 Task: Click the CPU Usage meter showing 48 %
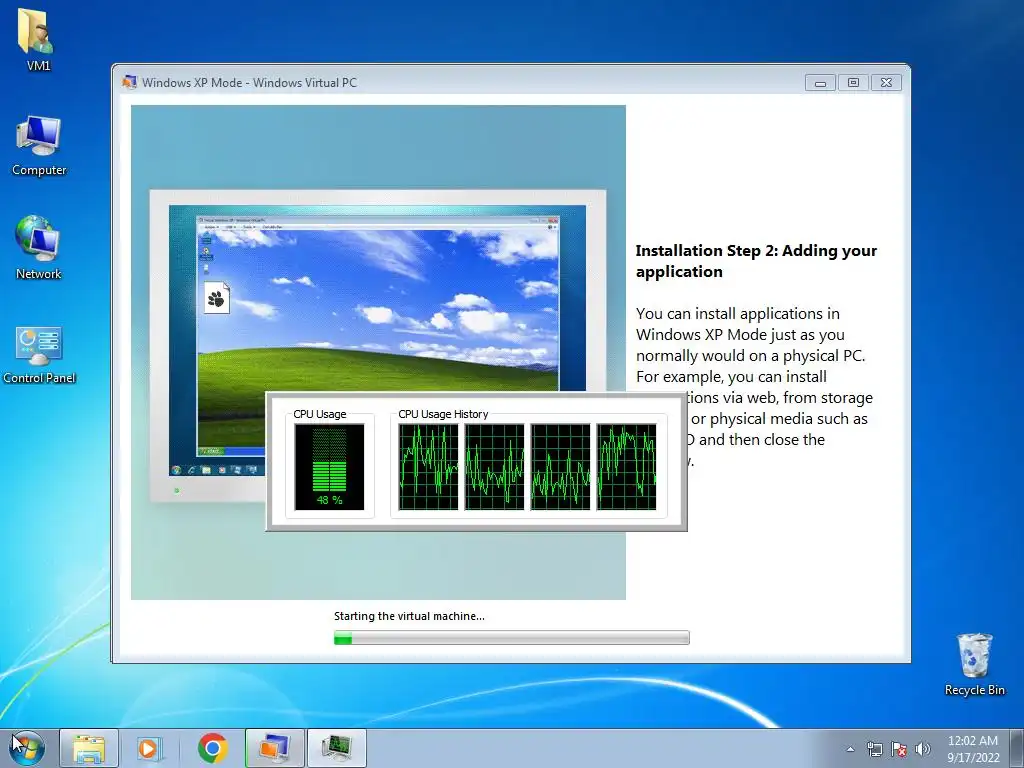click(329, 466)
